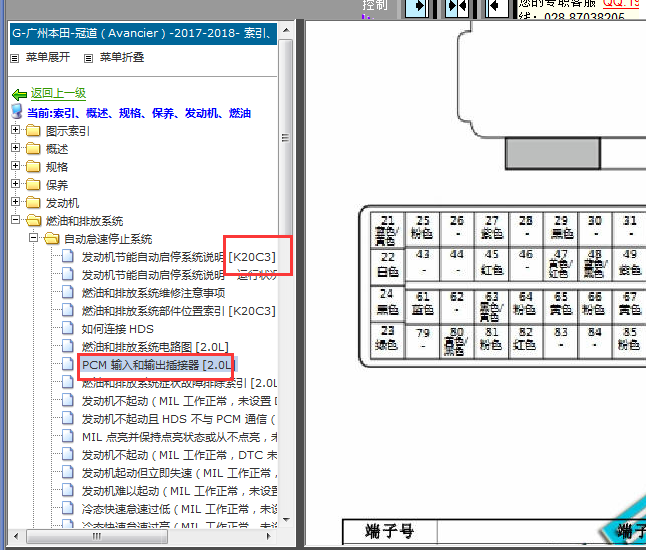
Task: Expand the 图示索引 folder
Action: click(x=15, y=129)
